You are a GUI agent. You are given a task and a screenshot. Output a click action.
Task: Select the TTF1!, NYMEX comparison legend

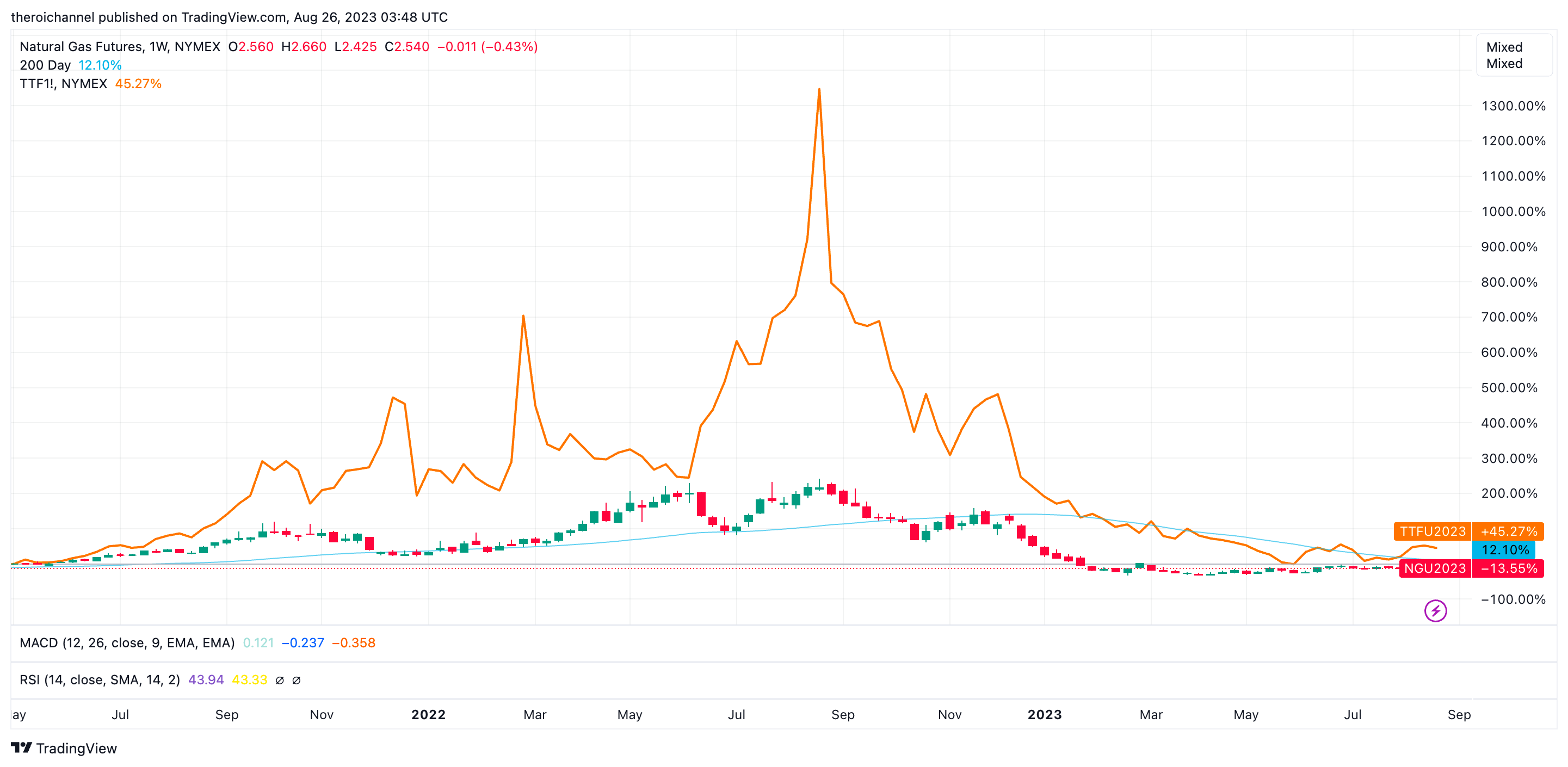[63, 83]
